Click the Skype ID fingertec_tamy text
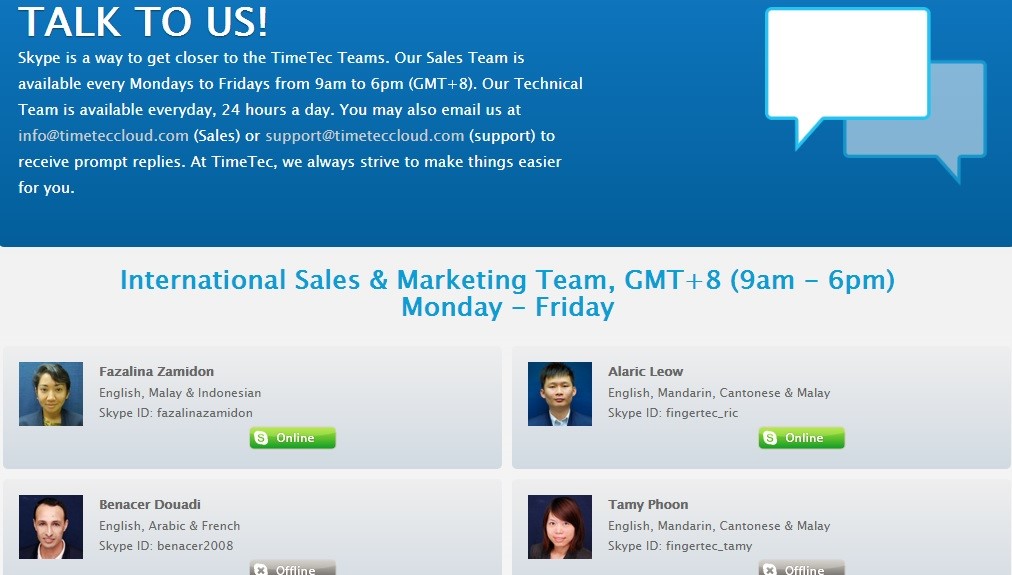 point(680,546)
